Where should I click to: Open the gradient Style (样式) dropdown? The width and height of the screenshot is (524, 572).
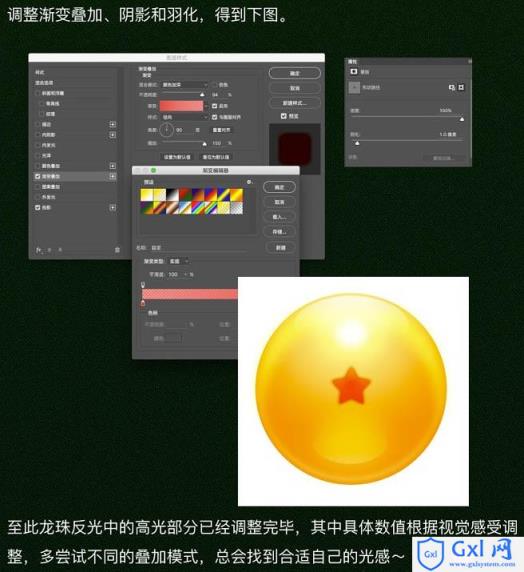click(185, 117)
